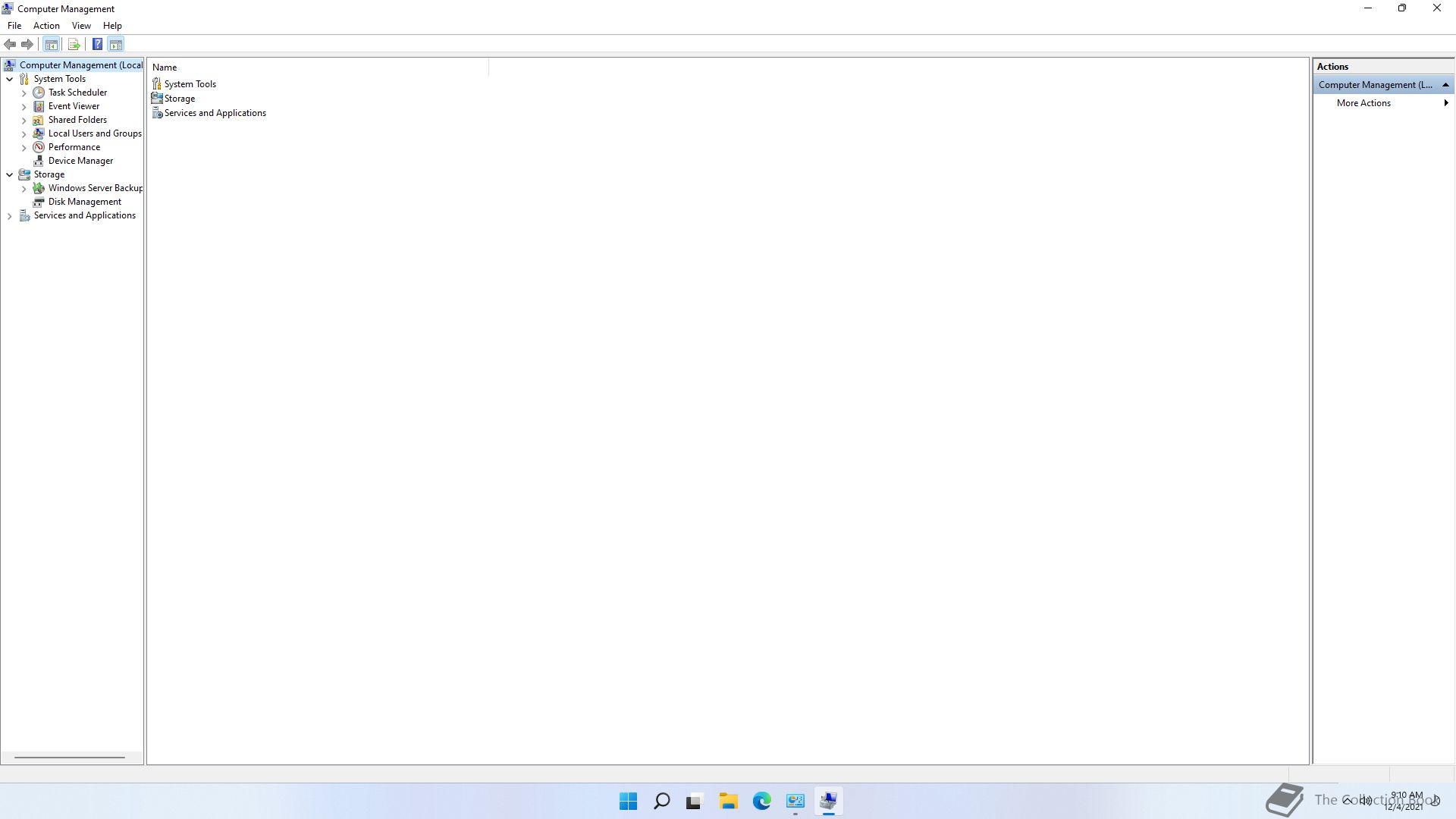Launch Microsoft Edge from the taskbar

click(x=761, y=801)
